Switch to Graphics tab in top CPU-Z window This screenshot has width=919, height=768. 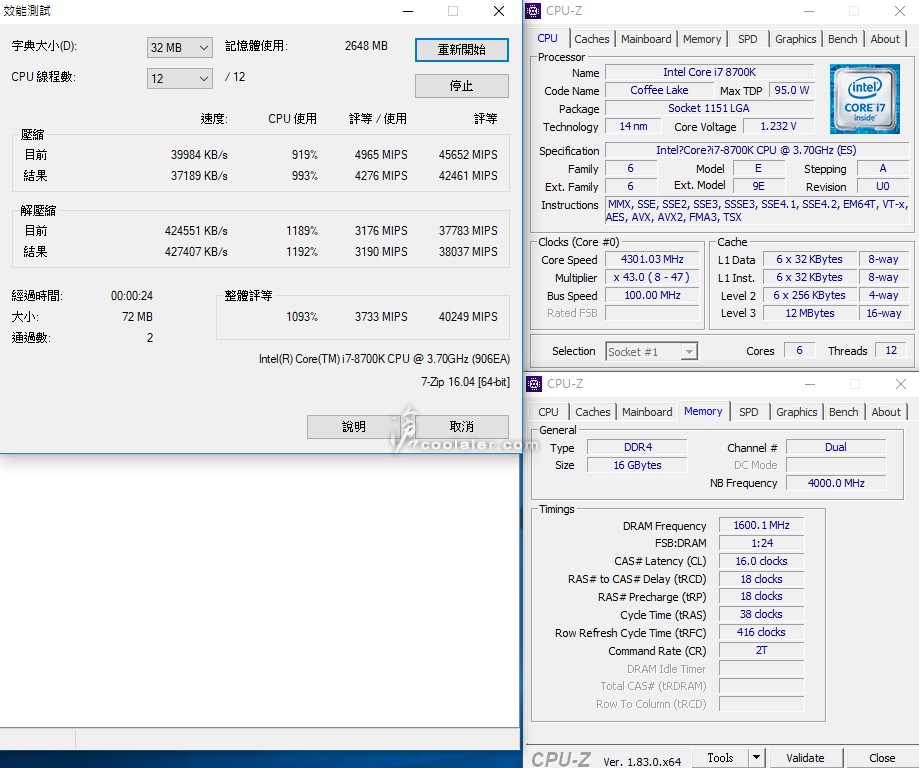[x=795, y=39]
